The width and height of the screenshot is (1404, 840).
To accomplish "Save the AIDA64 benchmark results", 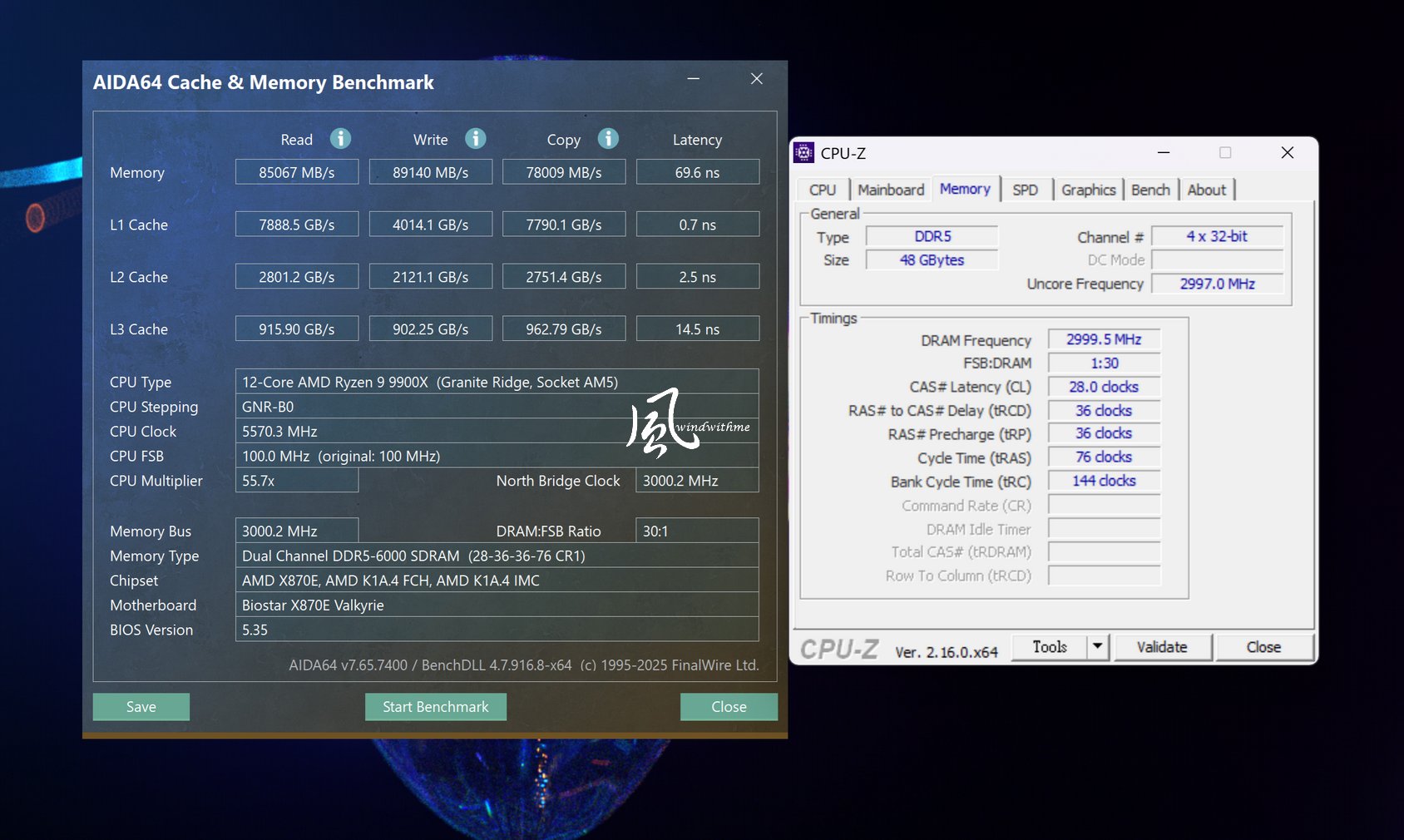I will (141, 707).
